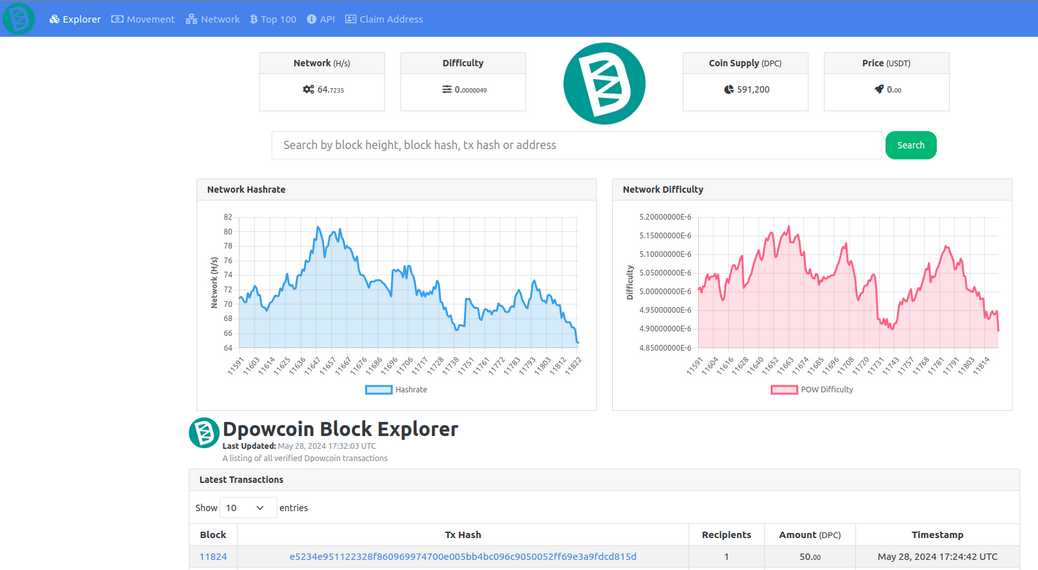Click the green Search button
Image resolution: width=1038 pixels, height=570 pixels.
point(911,145)
